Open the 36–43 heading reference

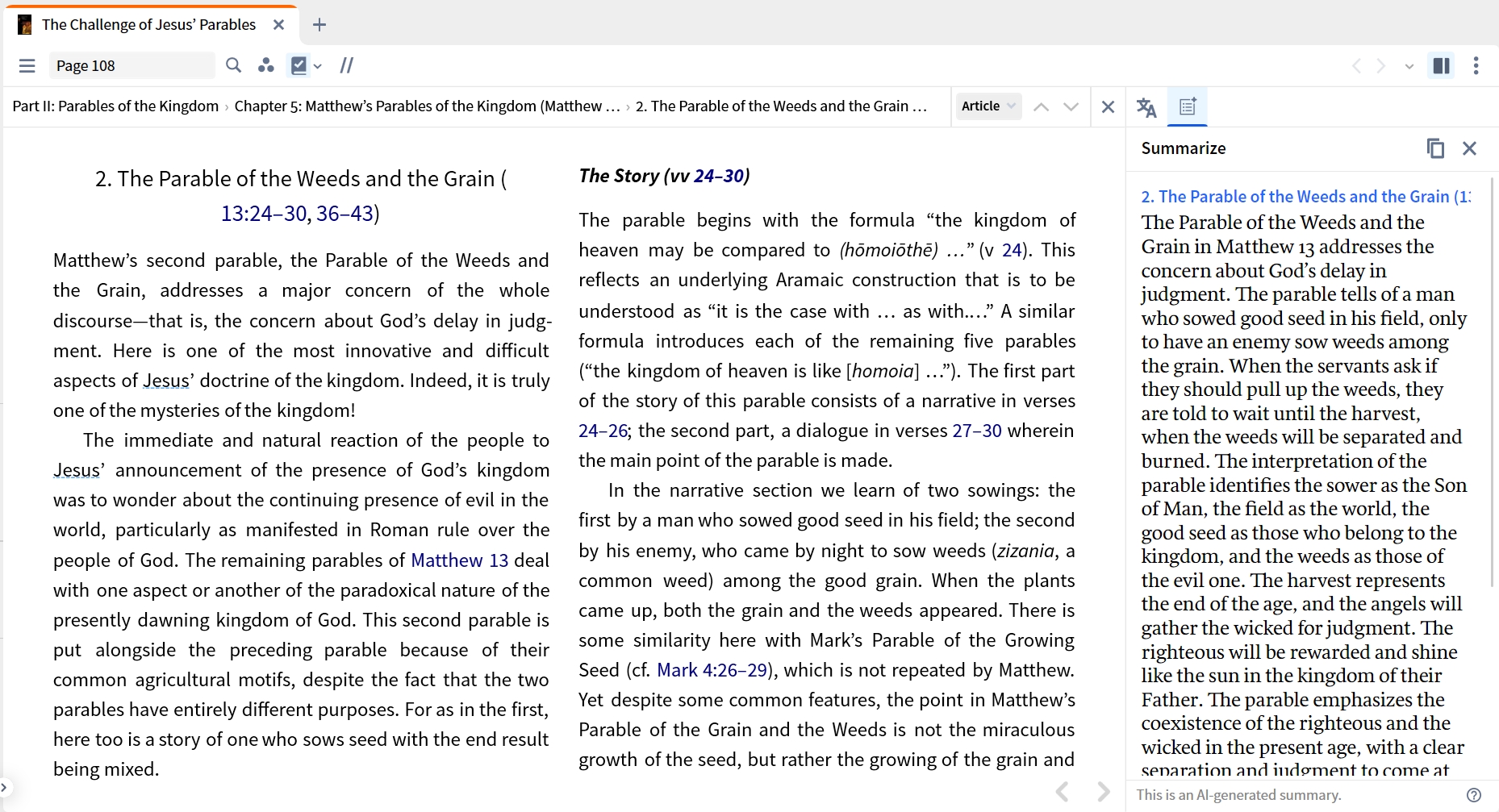pos(344,213)
